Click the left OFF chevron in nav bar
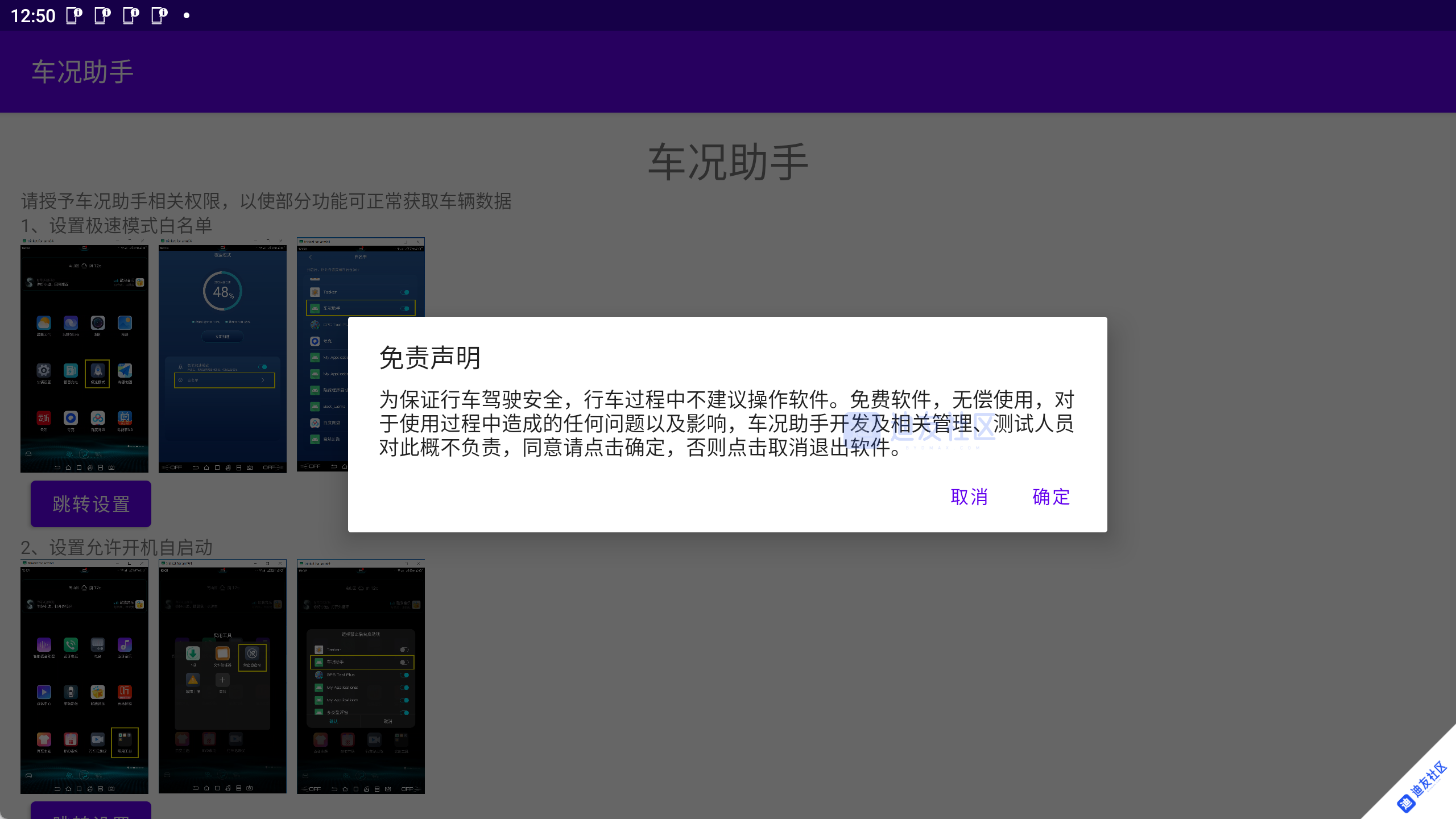The height and width of the screenshot is (819, 1456). point(166,467)
